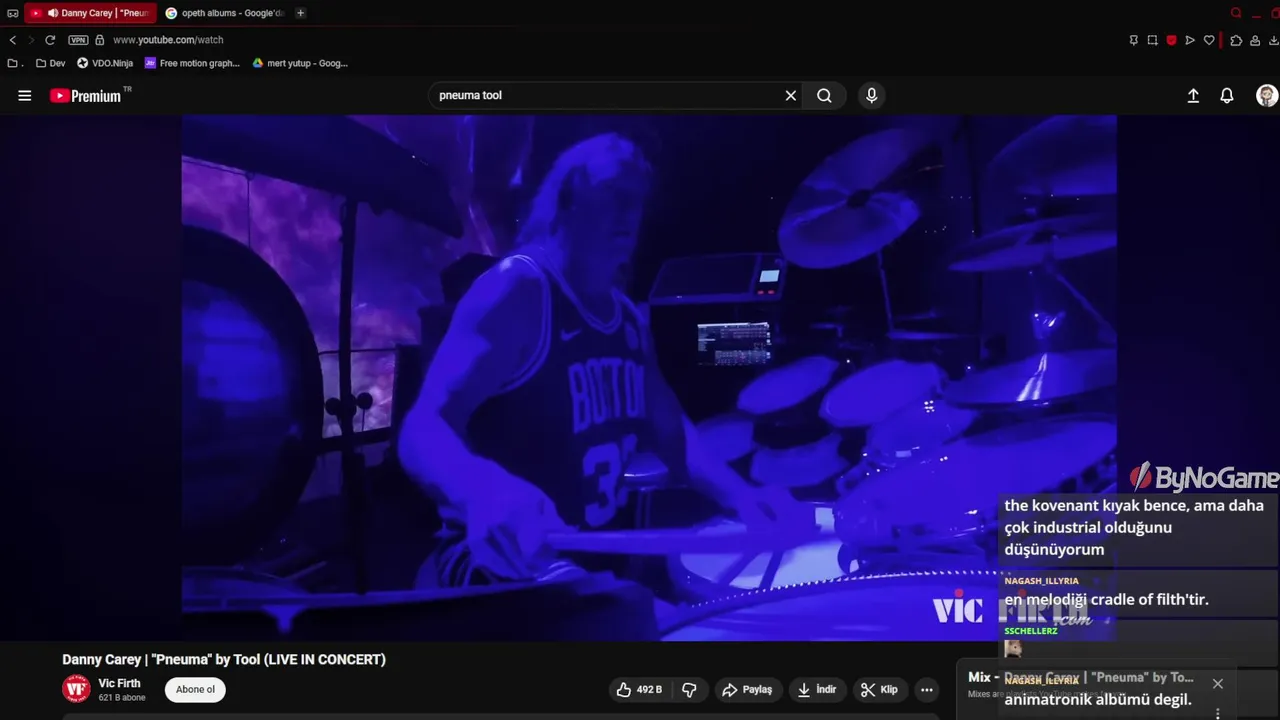
Task: Open the Dev bookmarks folder
Action: (50, 63)
